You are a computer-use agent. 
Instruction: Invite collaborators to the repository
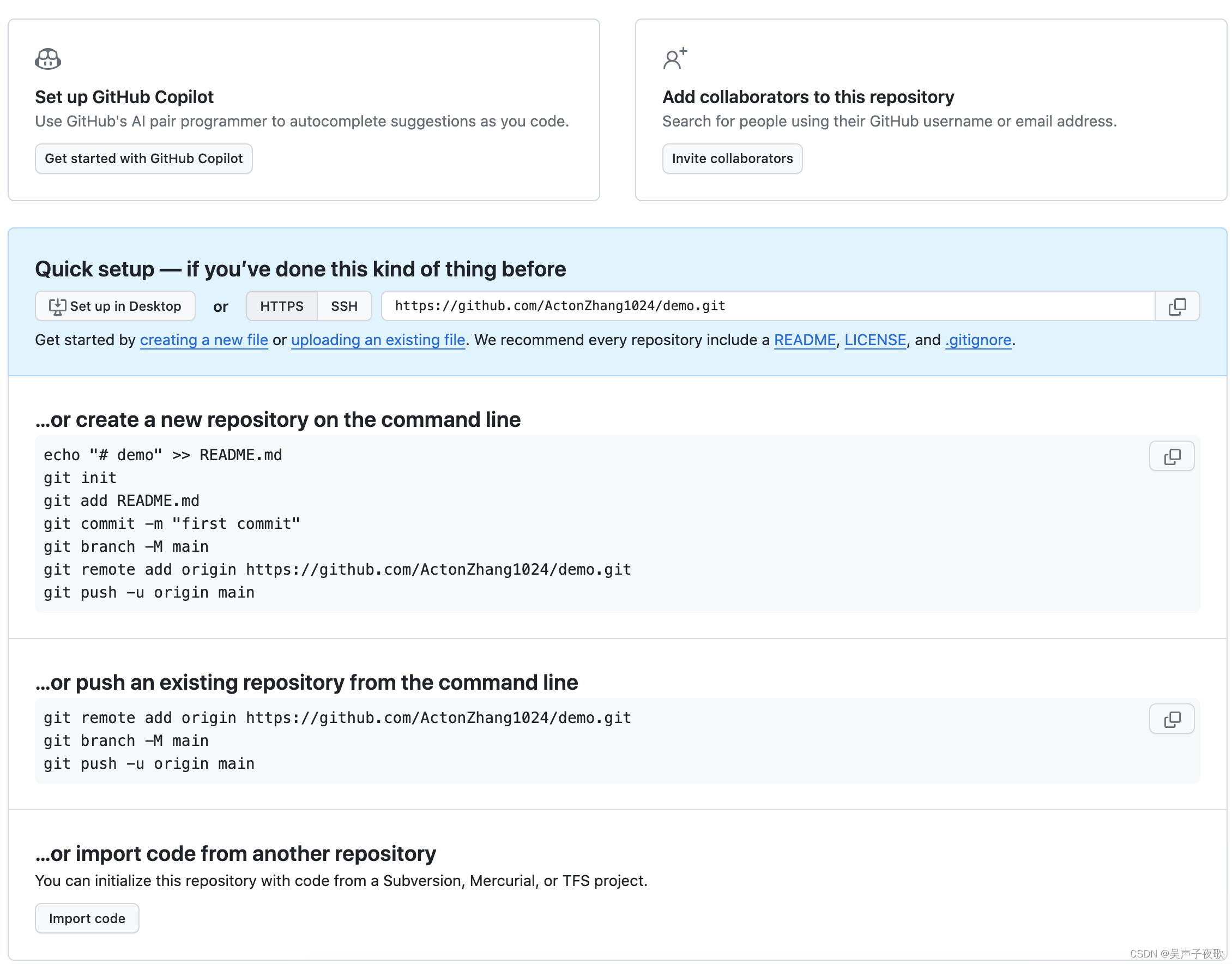[732, 159]
